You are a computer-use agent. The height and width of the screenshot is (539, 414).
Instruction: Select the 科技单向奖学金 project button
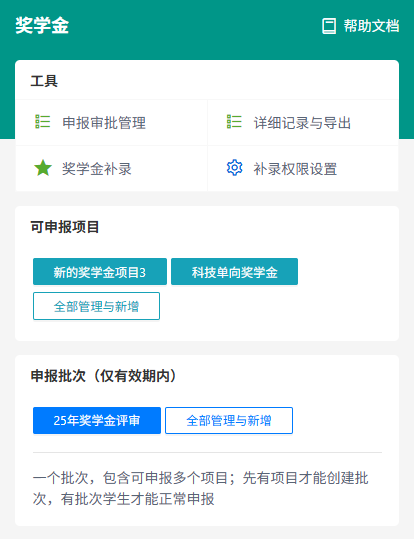point(235,272)
